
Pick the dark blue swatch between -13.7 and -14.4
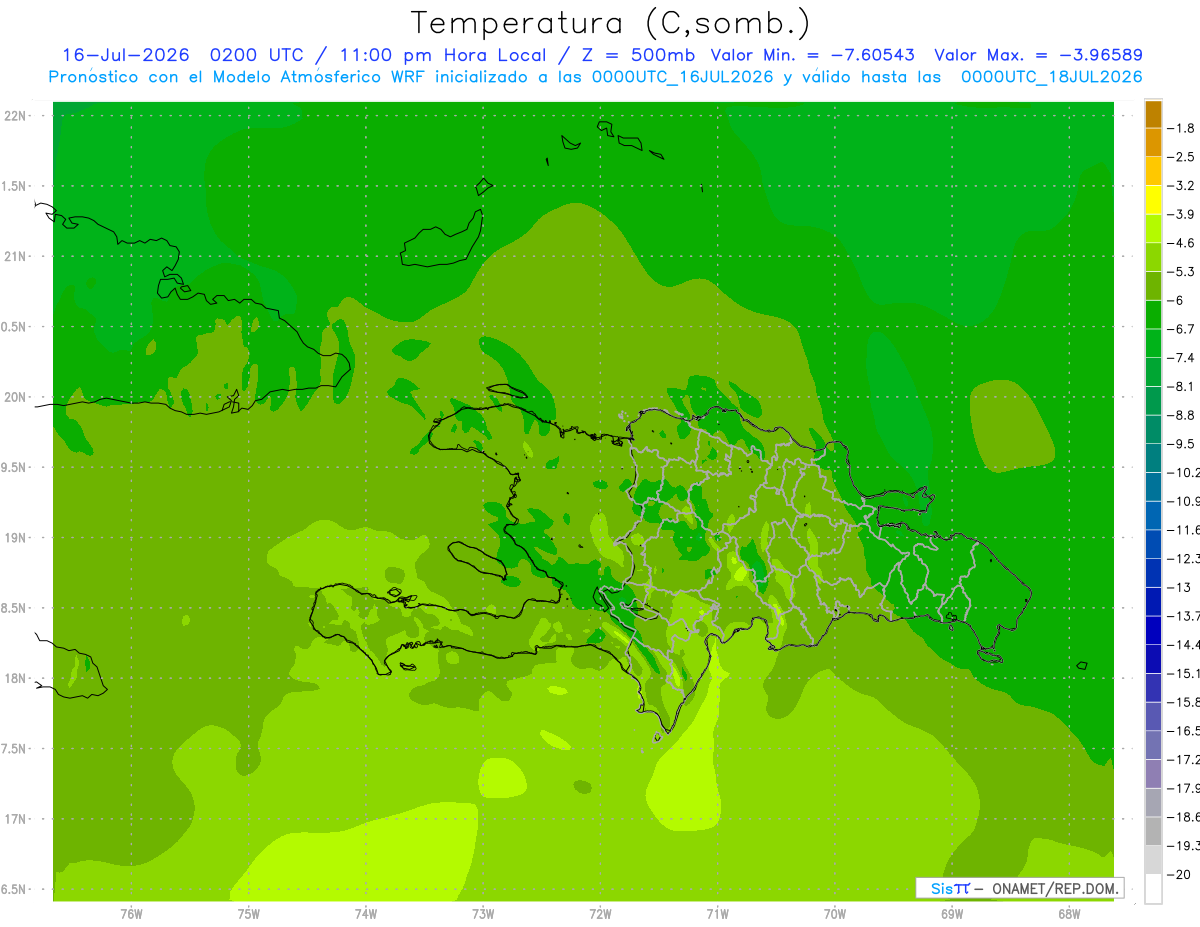click(x=1153, y=630)
